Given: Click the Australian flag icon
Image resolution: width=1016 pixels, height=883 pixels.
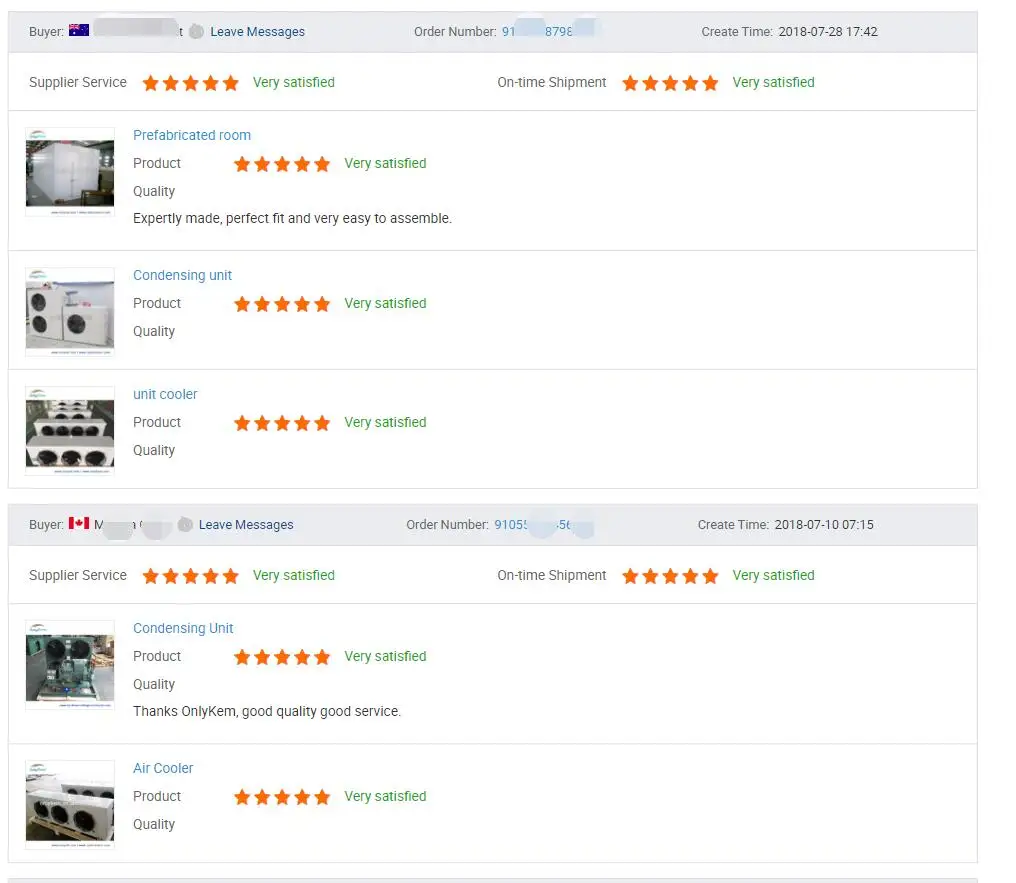Looking at the screenshot, I should 79,30.
